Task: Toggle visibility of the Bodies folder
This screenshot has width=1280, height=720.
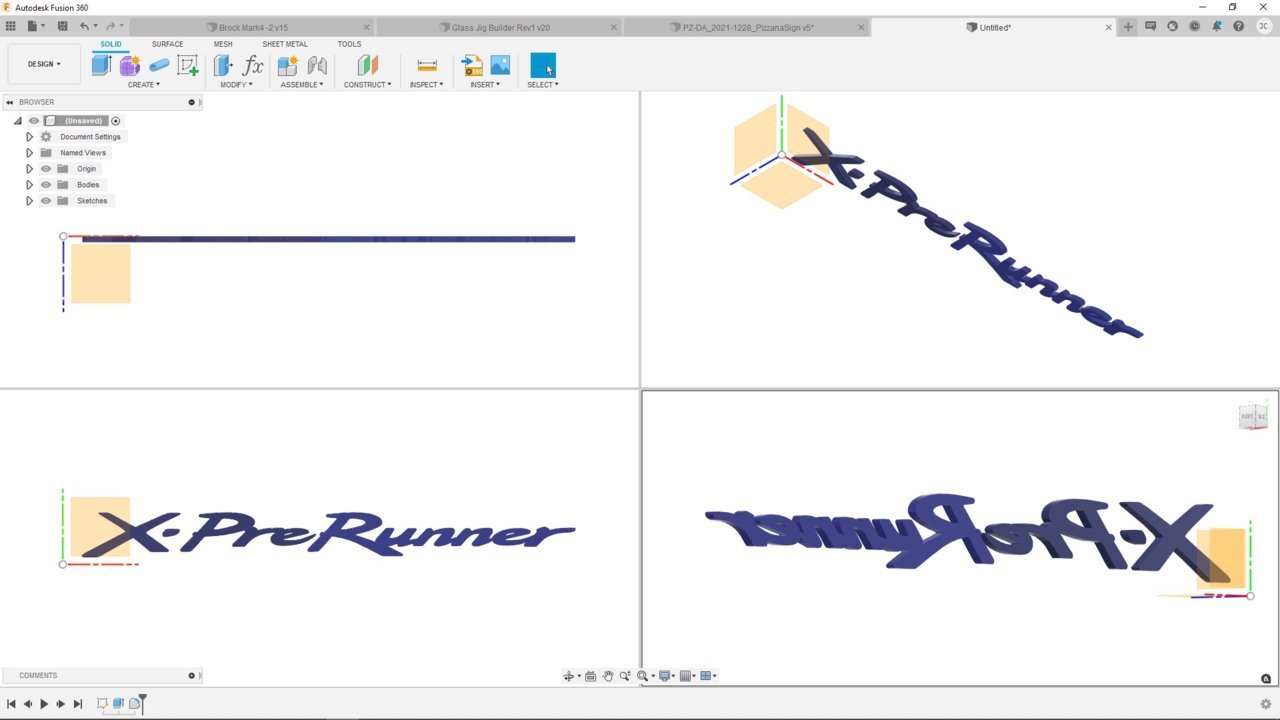Action: (46, 185)
